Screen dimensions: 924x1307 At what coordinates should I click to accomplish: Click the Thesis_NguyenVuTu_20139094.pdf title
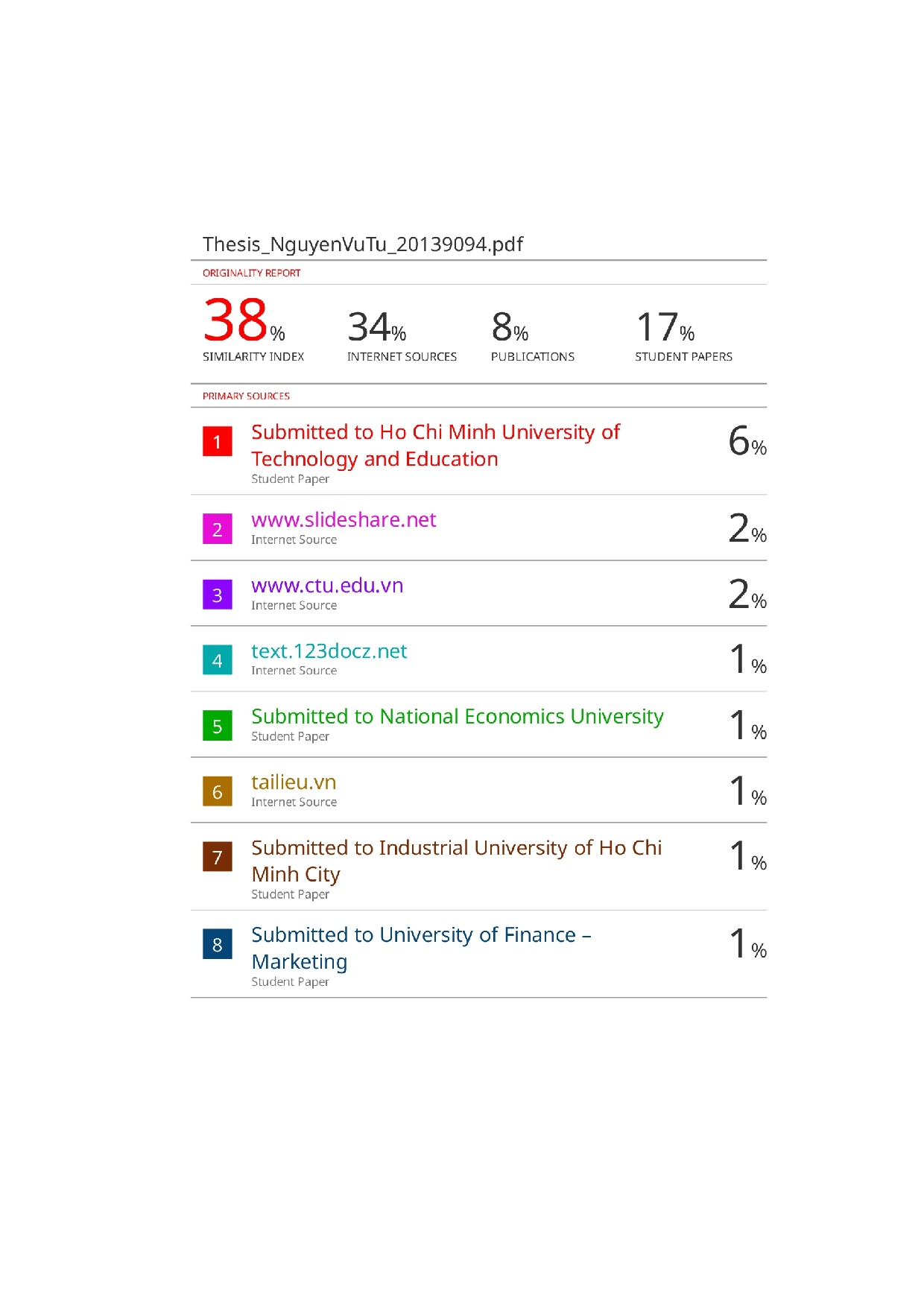coord(363,244)
